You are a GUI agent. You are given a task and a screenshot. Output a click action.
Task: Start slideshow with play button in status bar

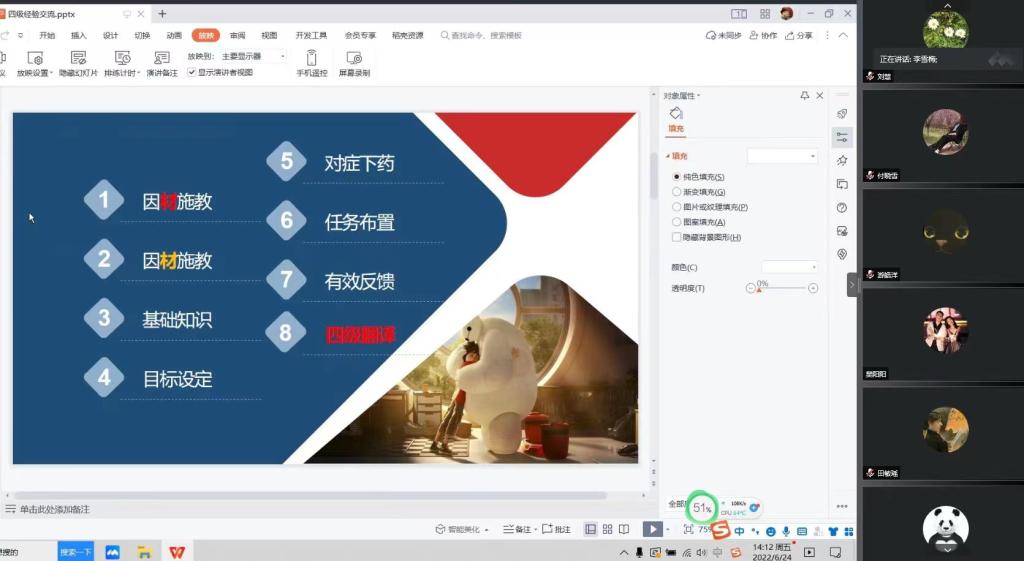pos(651,529)
